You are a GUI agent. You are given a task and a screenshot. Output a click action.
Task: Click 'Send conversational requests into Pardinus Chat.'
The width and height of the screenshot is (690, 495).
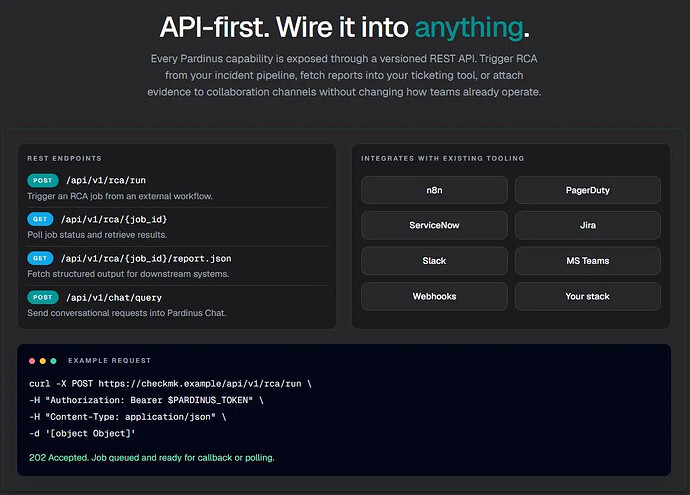pyautogui.click(x=127, y=313)
